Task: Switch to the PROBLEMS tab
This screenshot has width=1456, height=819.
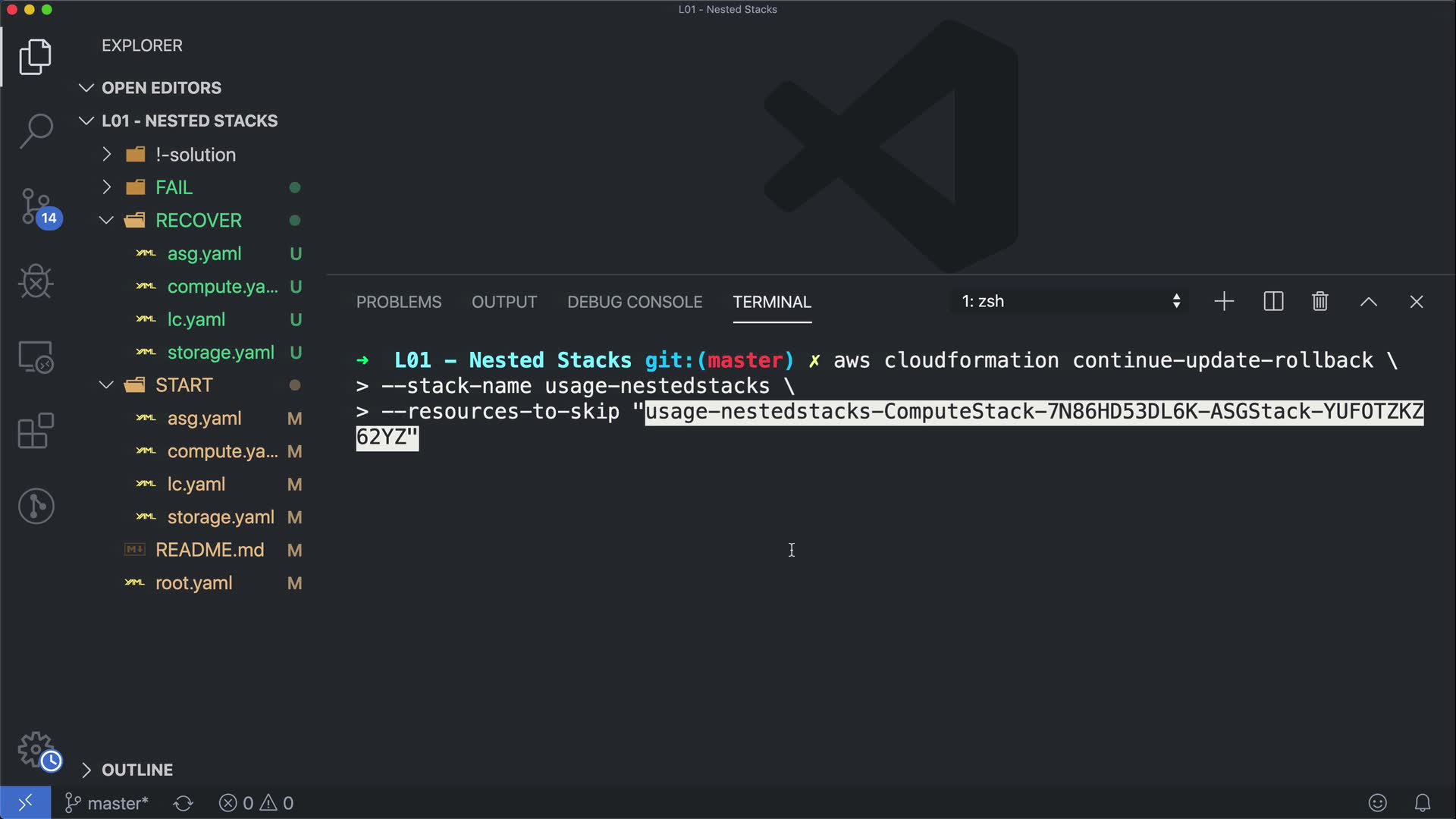Action: coord(399,302)
